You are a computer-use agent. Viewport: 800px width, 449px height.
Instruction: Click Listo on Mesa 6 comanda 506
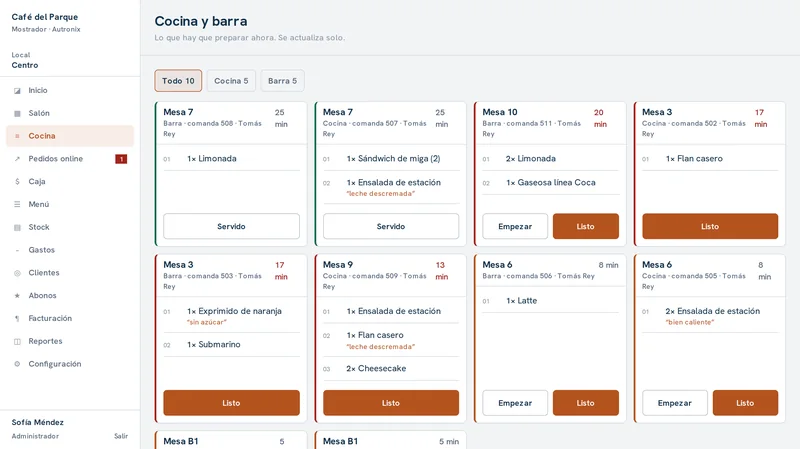click(x=586, y=403)
